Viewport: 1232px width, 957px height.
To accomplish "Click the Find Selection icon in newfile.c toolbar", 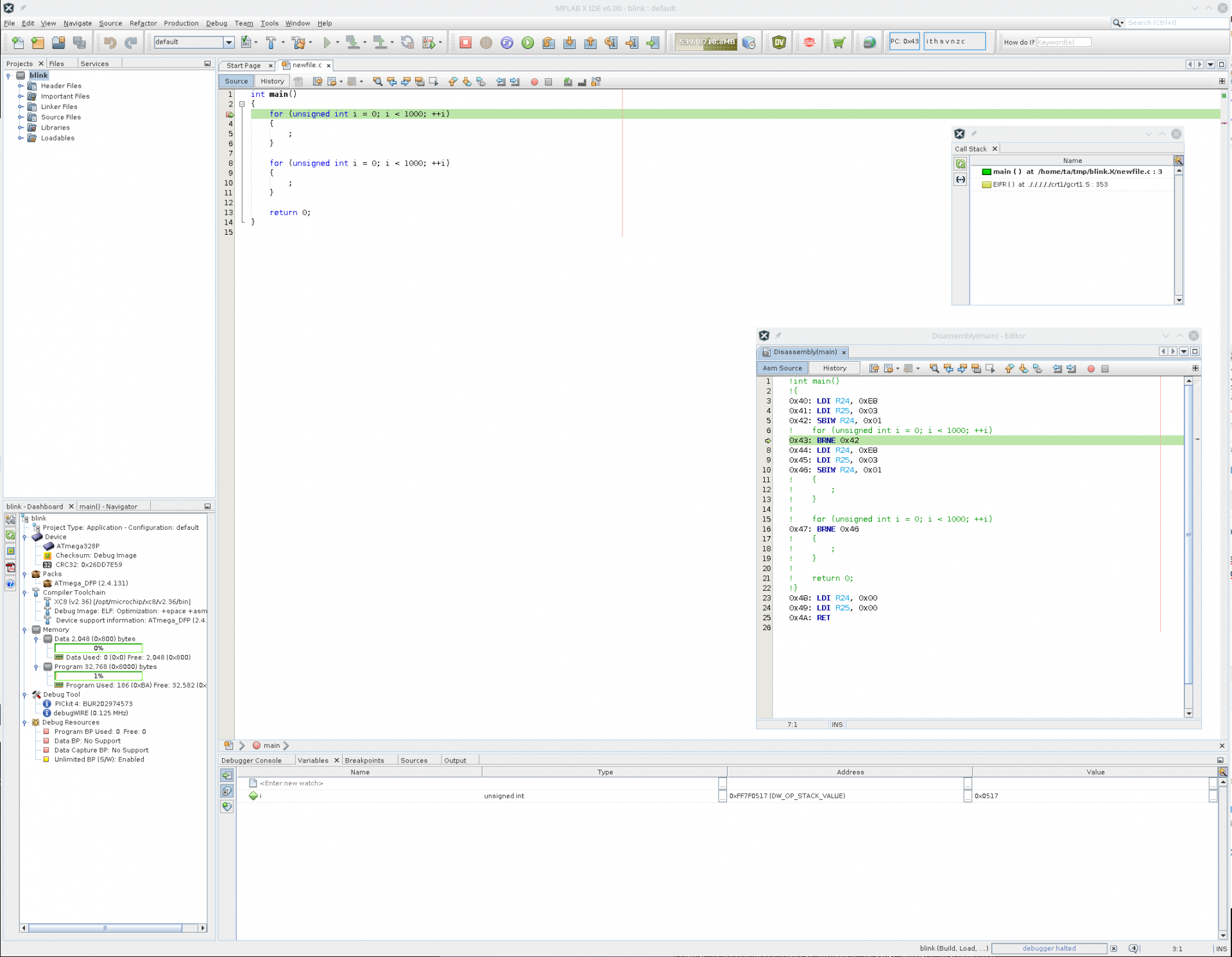I will 377,81.
